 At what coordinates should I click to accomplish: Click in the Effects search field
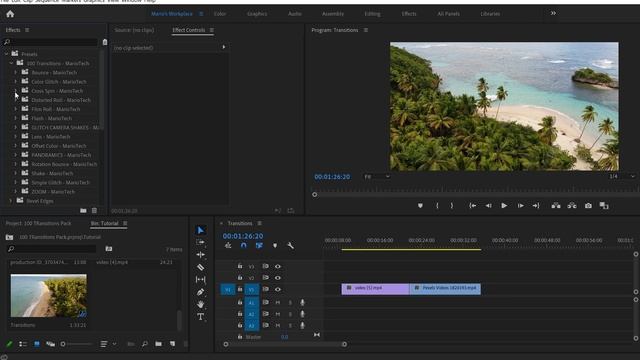[x=50, y=42]
